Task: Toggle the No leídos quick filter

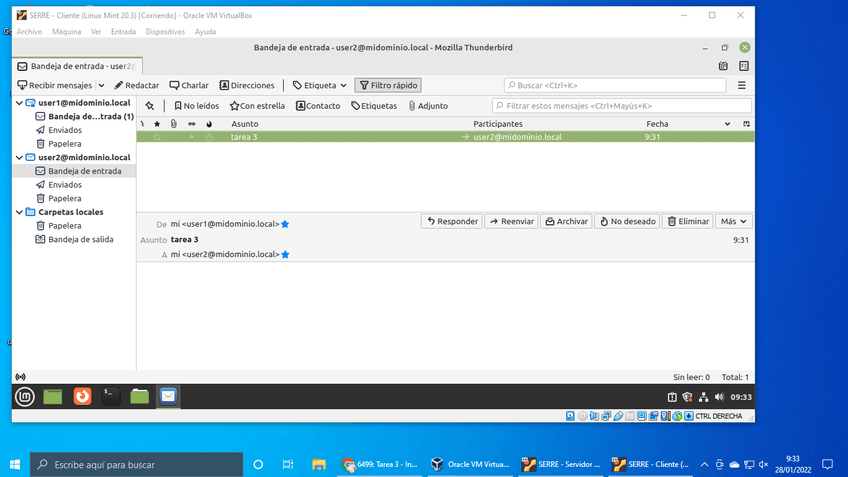Action: point(196,106)
